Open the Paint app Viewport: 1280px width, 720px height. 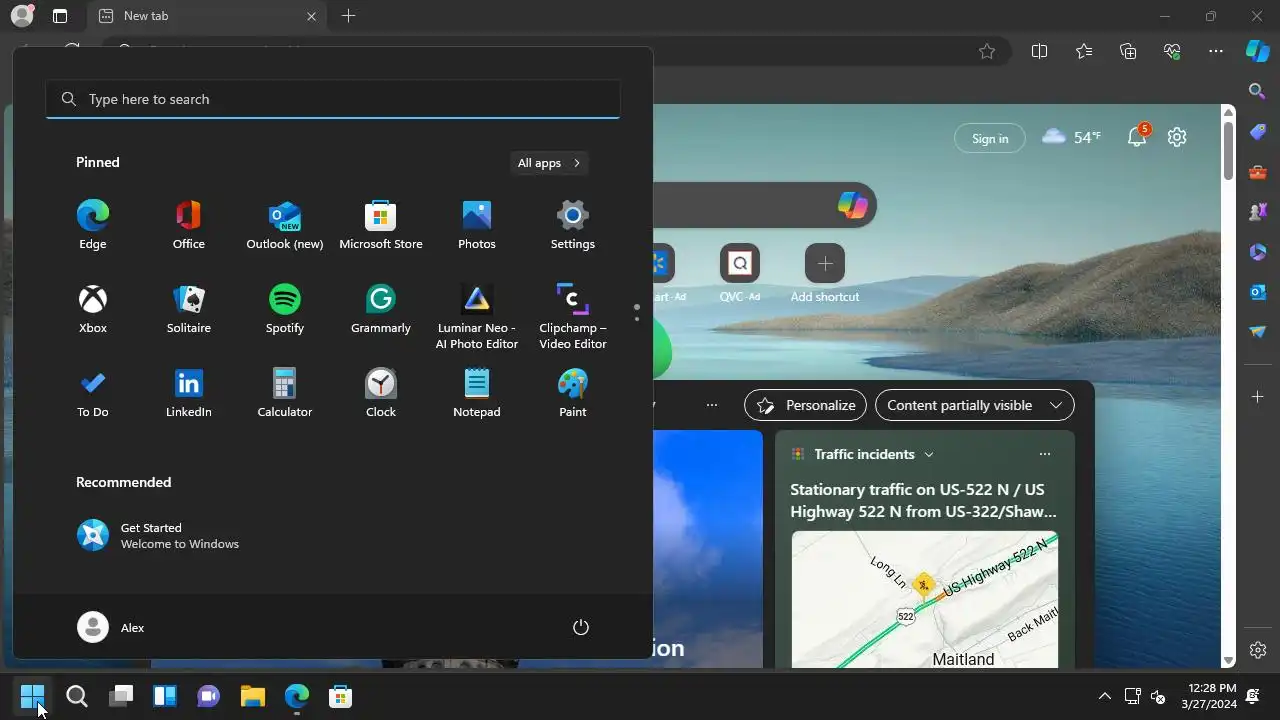573,393
